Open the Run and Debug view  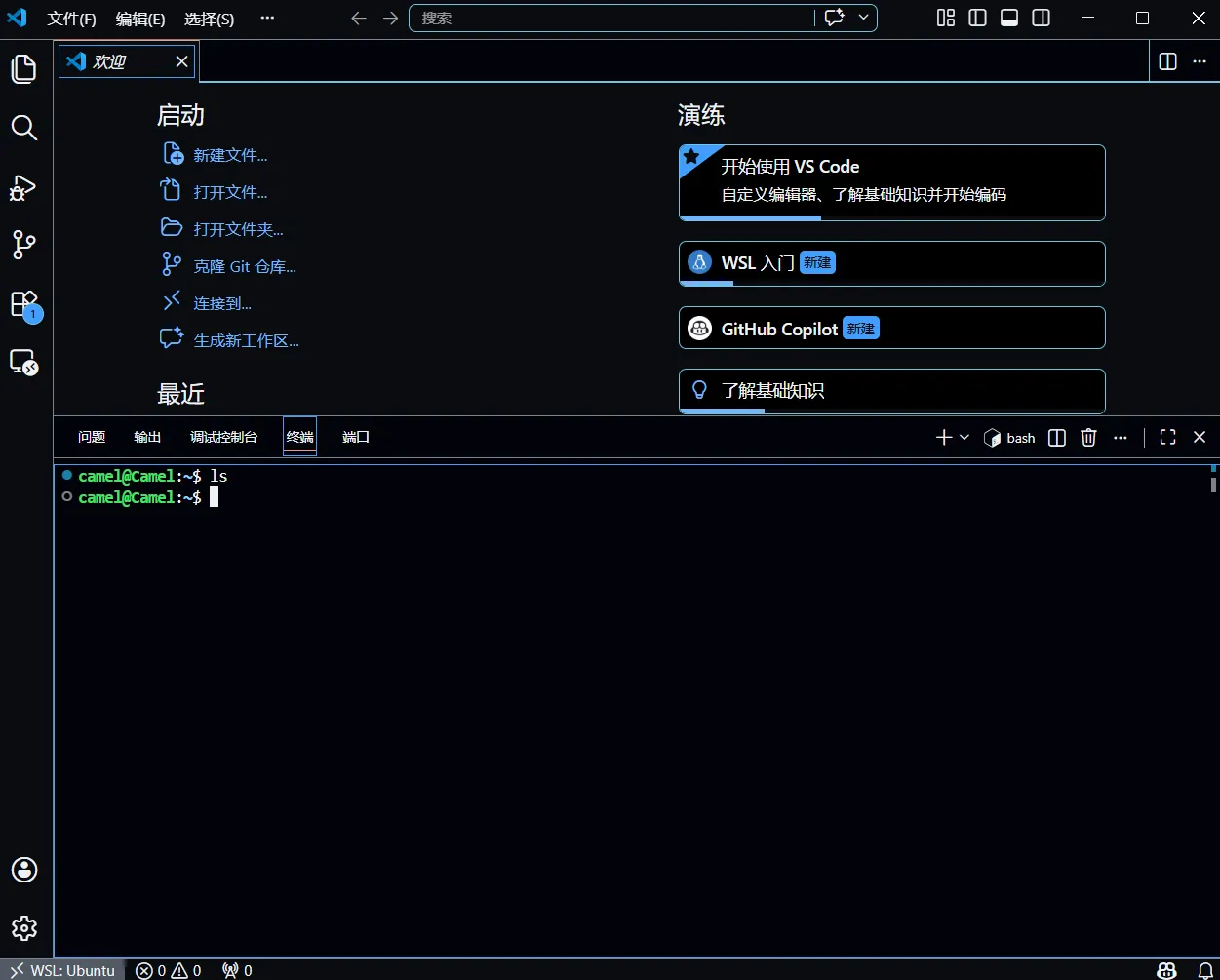tap(24, 187)
